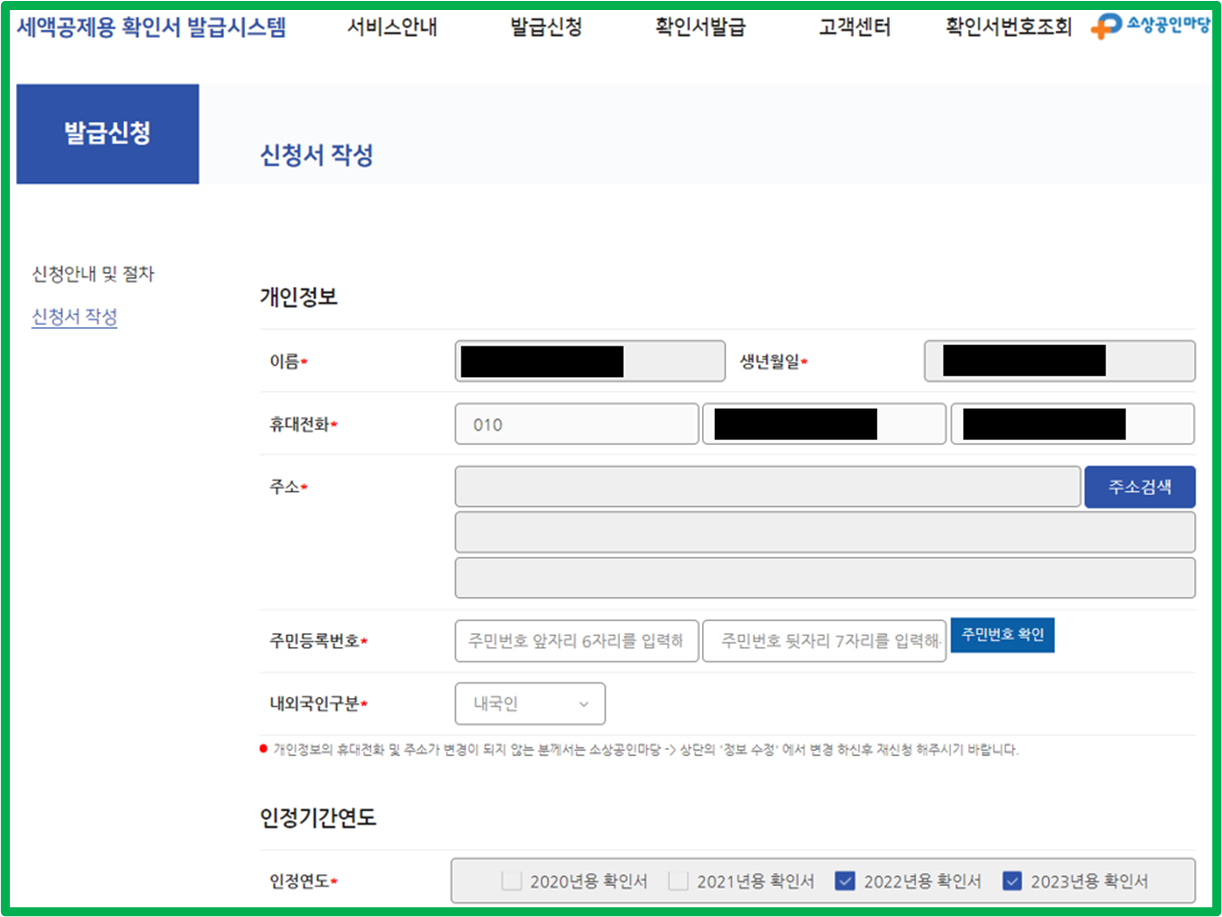
Task: Click the third 주소 line field
Action: (x=825, y=578)
